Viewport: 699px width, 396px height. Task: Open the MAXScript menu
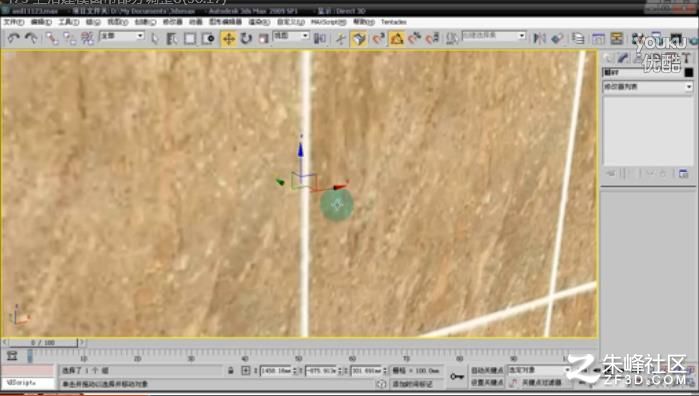[x=328, y=22]
